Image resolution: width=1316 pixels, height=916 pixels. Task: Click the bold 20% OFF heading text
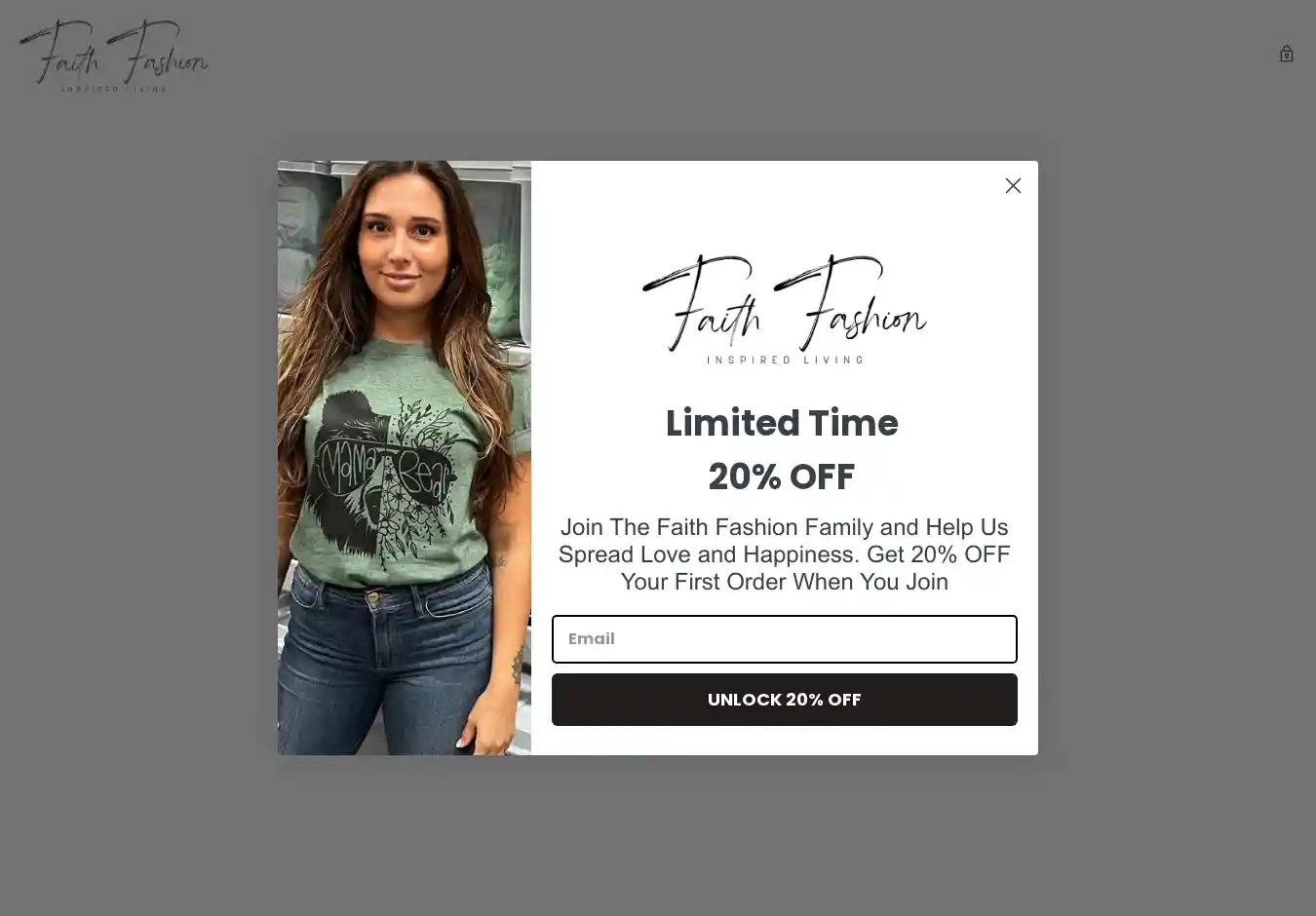coord(782,477)
